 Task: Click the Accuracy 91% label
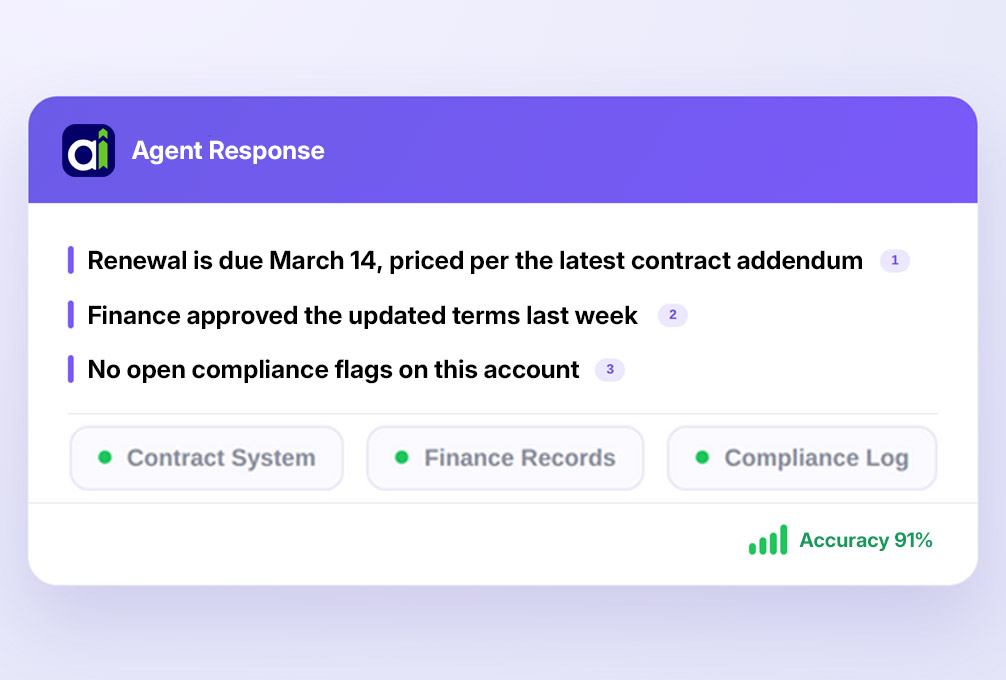point(865,540)
